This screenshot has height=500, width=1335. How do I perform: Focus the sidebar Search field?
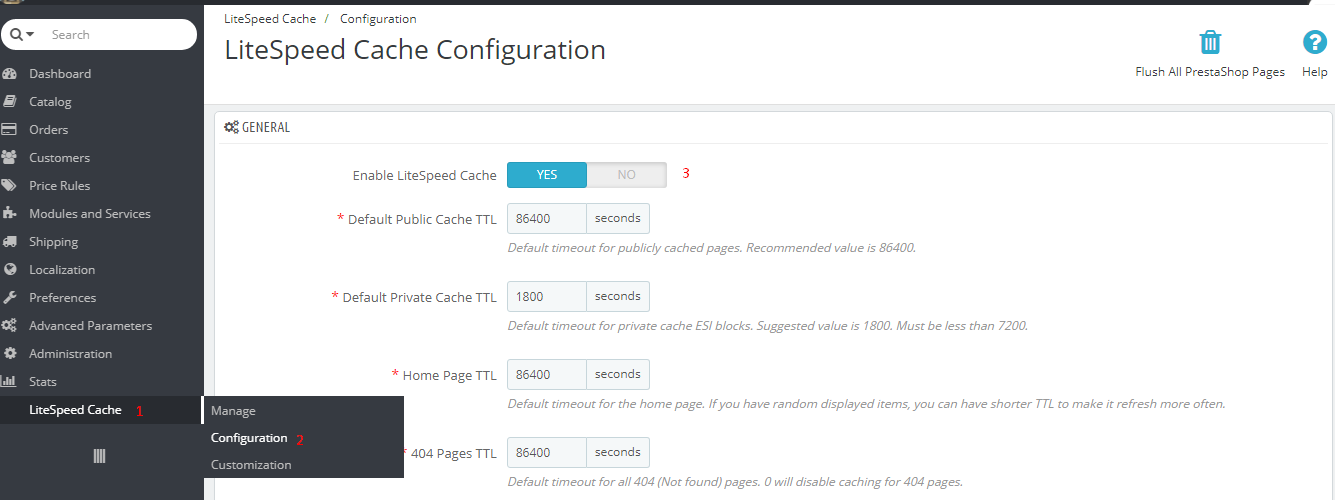coord(120,35)
